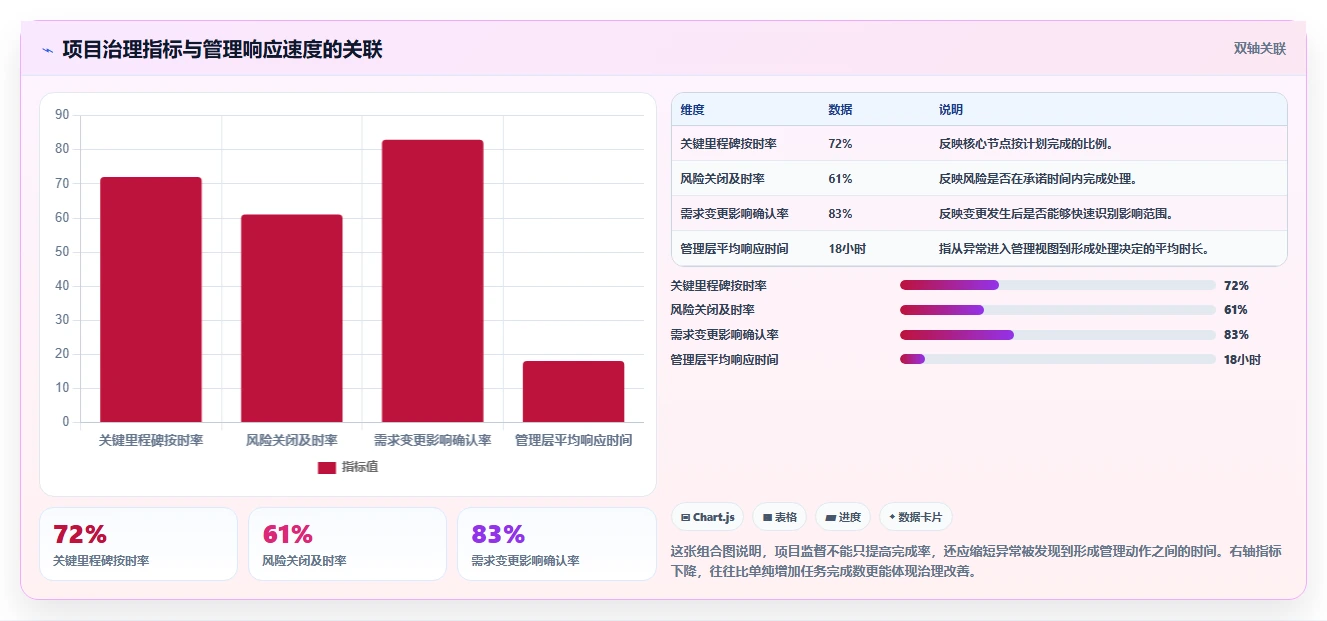Click the 72% 关键里程碑按时率 data card

point(138,544)
